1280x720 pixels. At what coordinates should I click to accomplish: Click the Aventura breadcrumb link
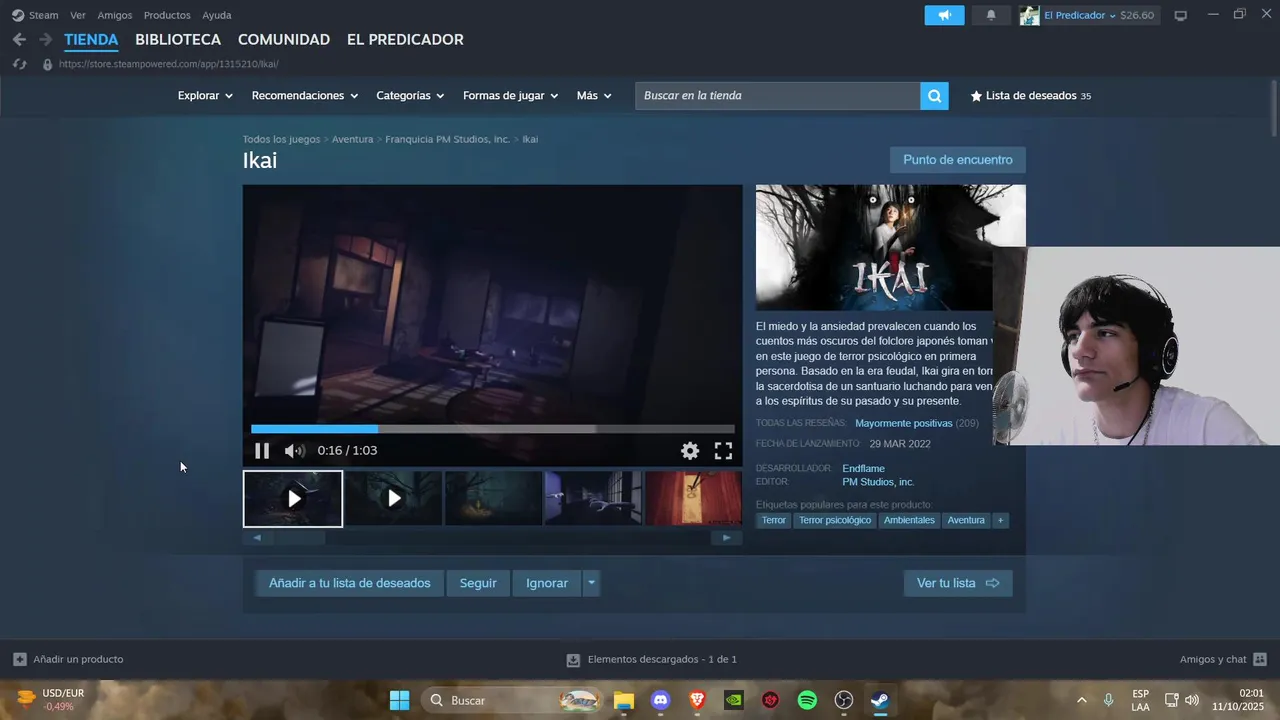(x=352, y=139)
